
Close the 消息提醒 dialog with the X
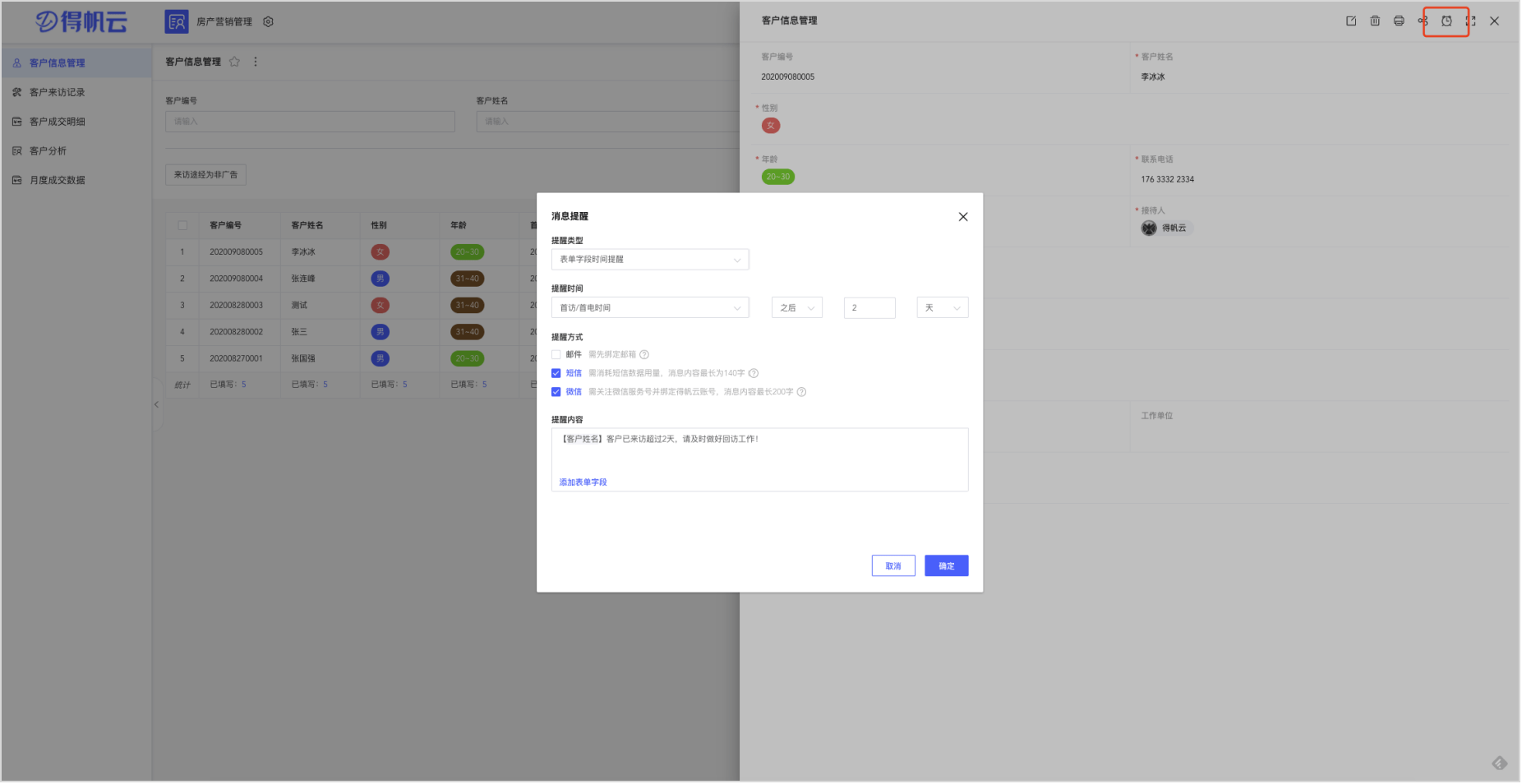click(x=964, y=217)
